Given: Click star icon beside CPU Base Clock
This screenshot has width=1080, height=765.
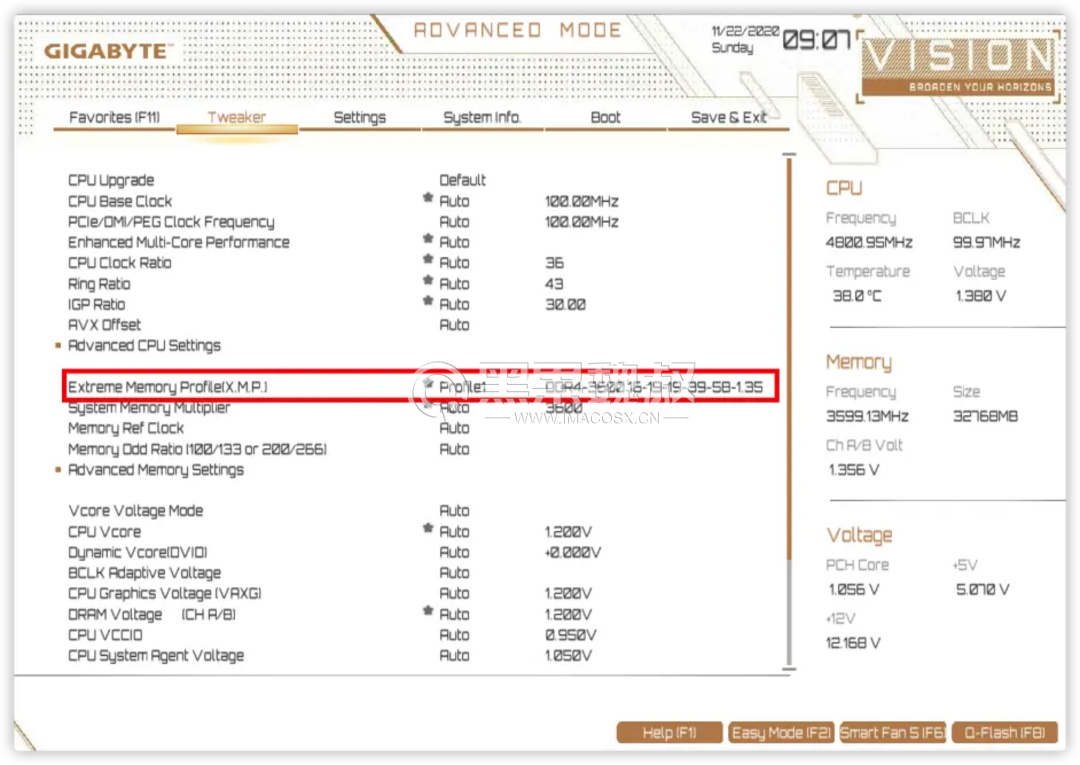Looking at the screenshot, I should coord(428,198).
